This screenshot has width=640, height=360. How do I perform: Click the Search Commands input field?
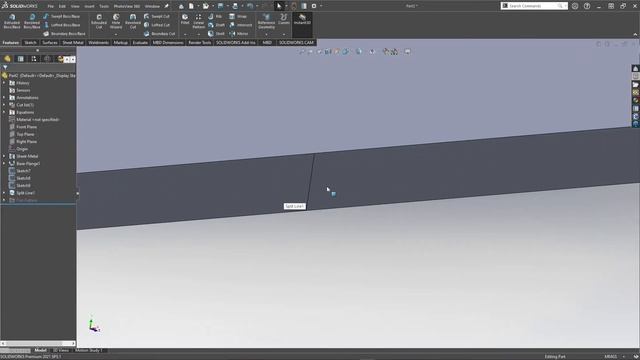pyautogui.click(x=533, y=6)
